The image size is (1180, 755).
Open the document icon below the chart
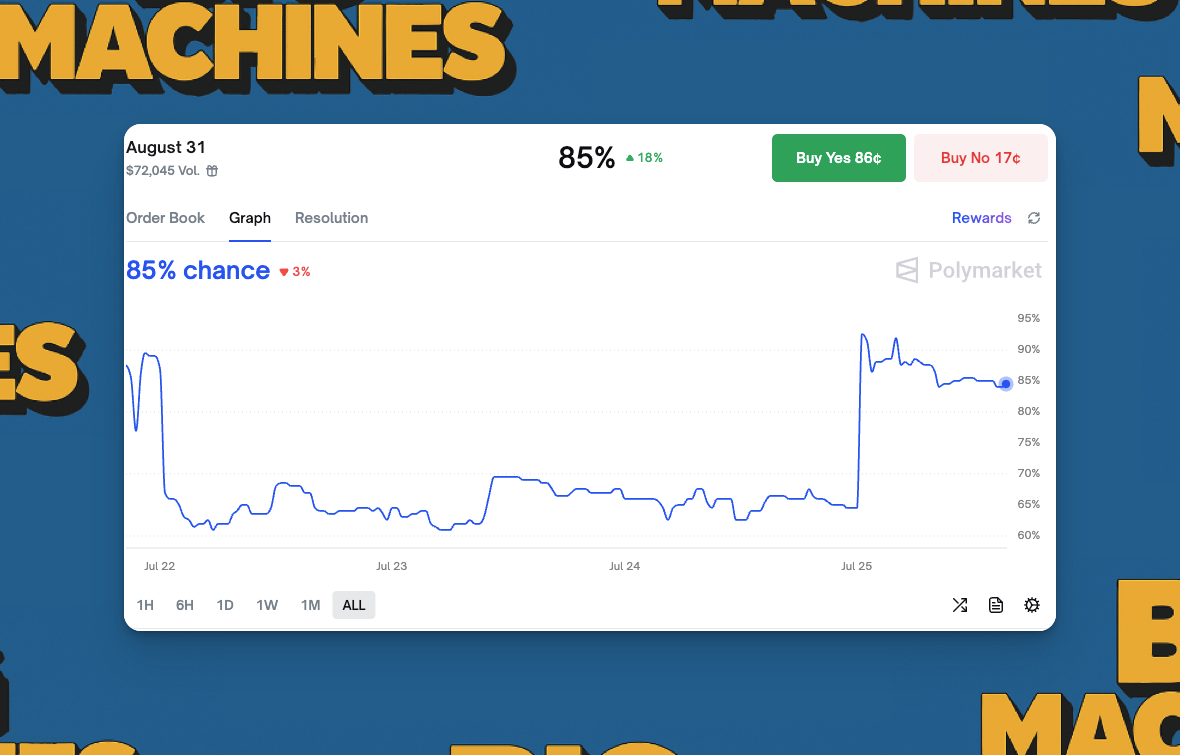(996, 605)
